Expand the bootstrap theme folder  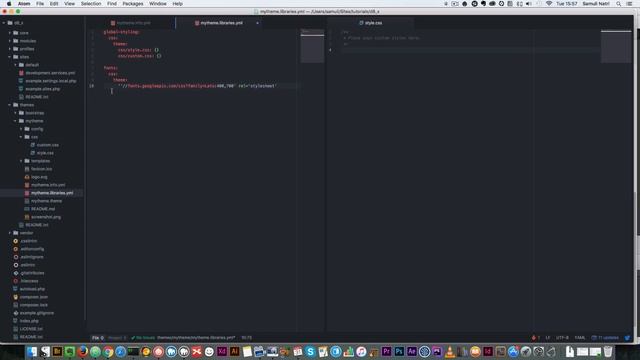[x=35, y=113]
